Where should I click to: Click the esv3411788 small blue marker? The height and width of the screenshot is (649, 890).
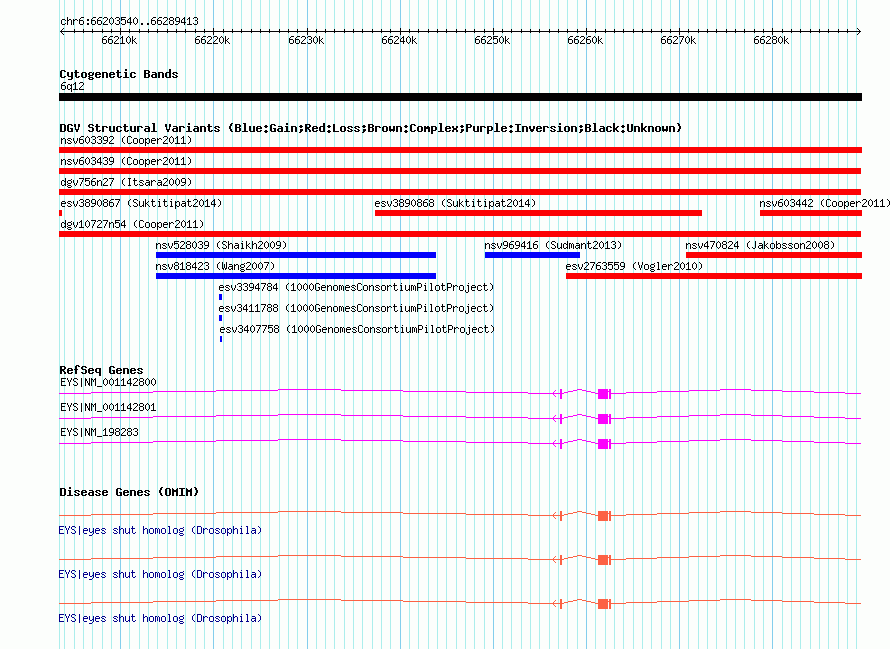pos(220,318)
